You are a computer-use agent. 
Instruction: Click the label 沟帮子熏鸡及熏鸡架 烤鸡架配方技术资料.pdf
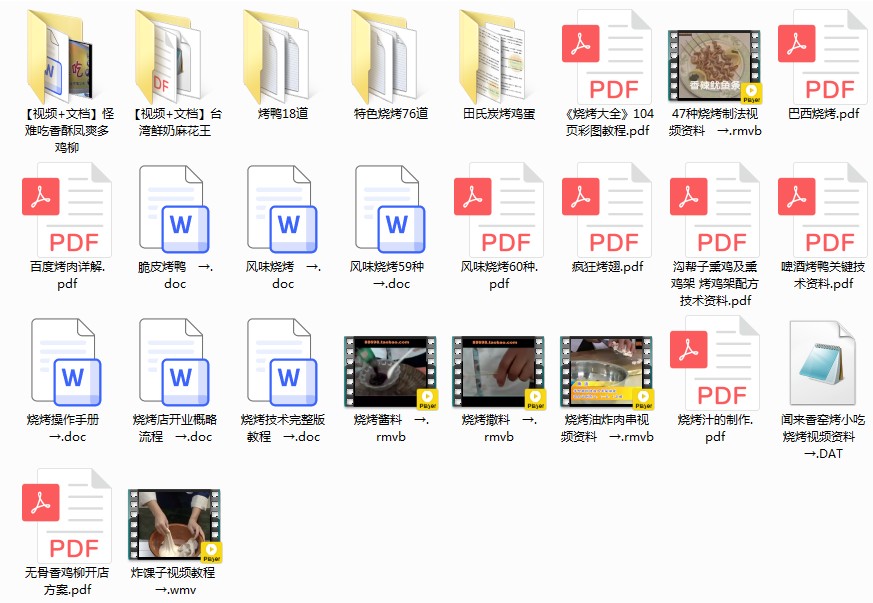pos(715,283)
